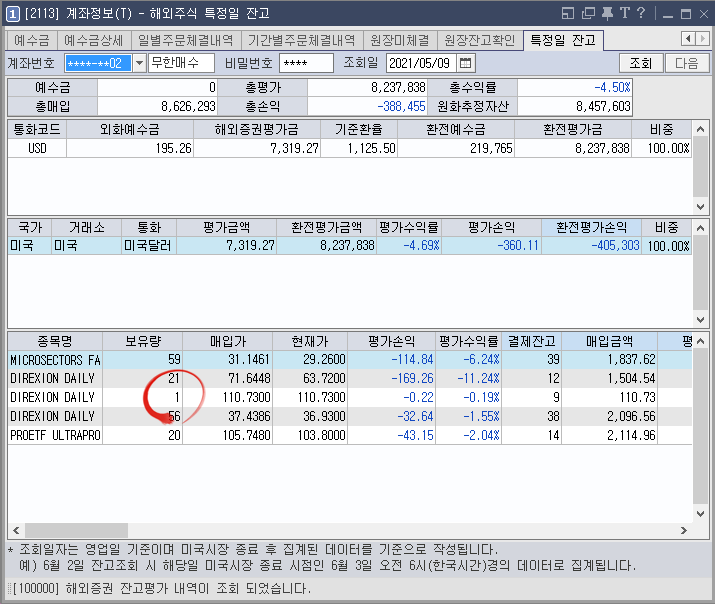Open the calendar date picker icon

[466, 63]
